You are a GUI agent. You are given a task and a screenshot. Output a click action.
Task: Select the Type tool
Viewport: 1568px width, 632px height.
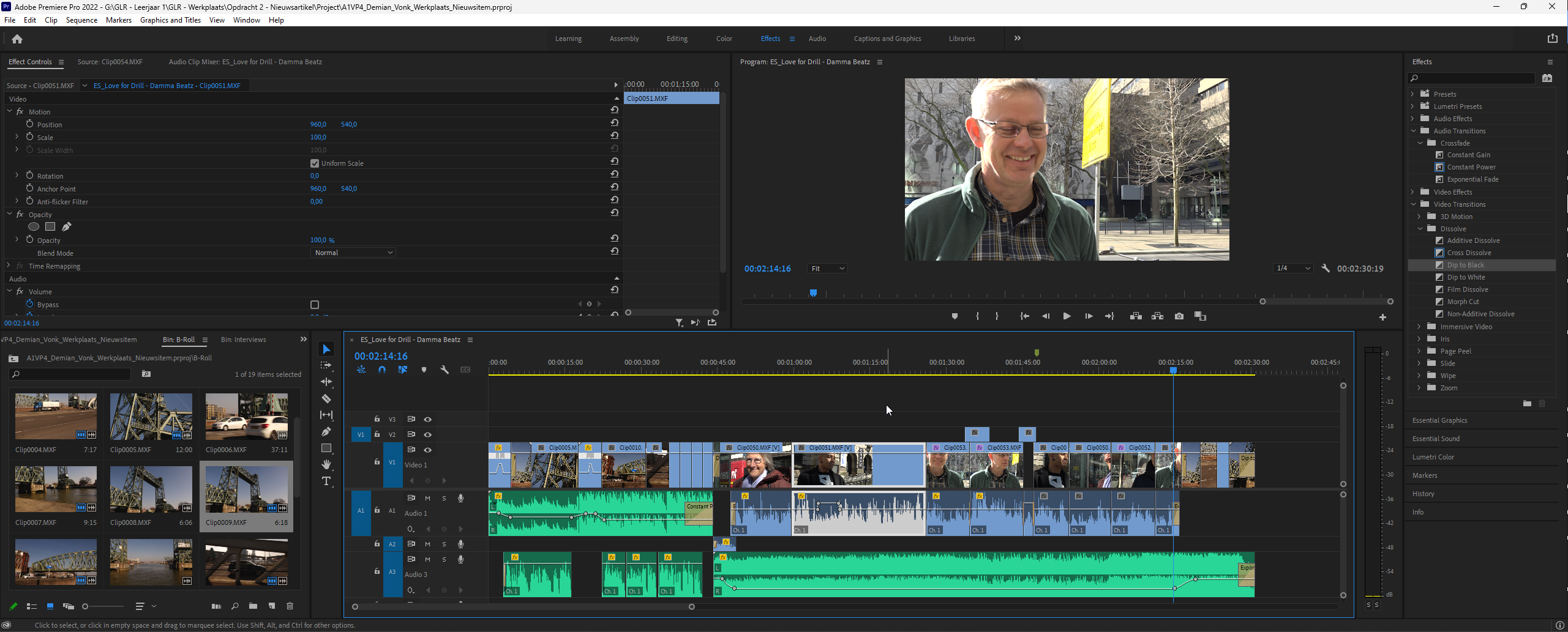pyautogui.click(x=326, y=481)
